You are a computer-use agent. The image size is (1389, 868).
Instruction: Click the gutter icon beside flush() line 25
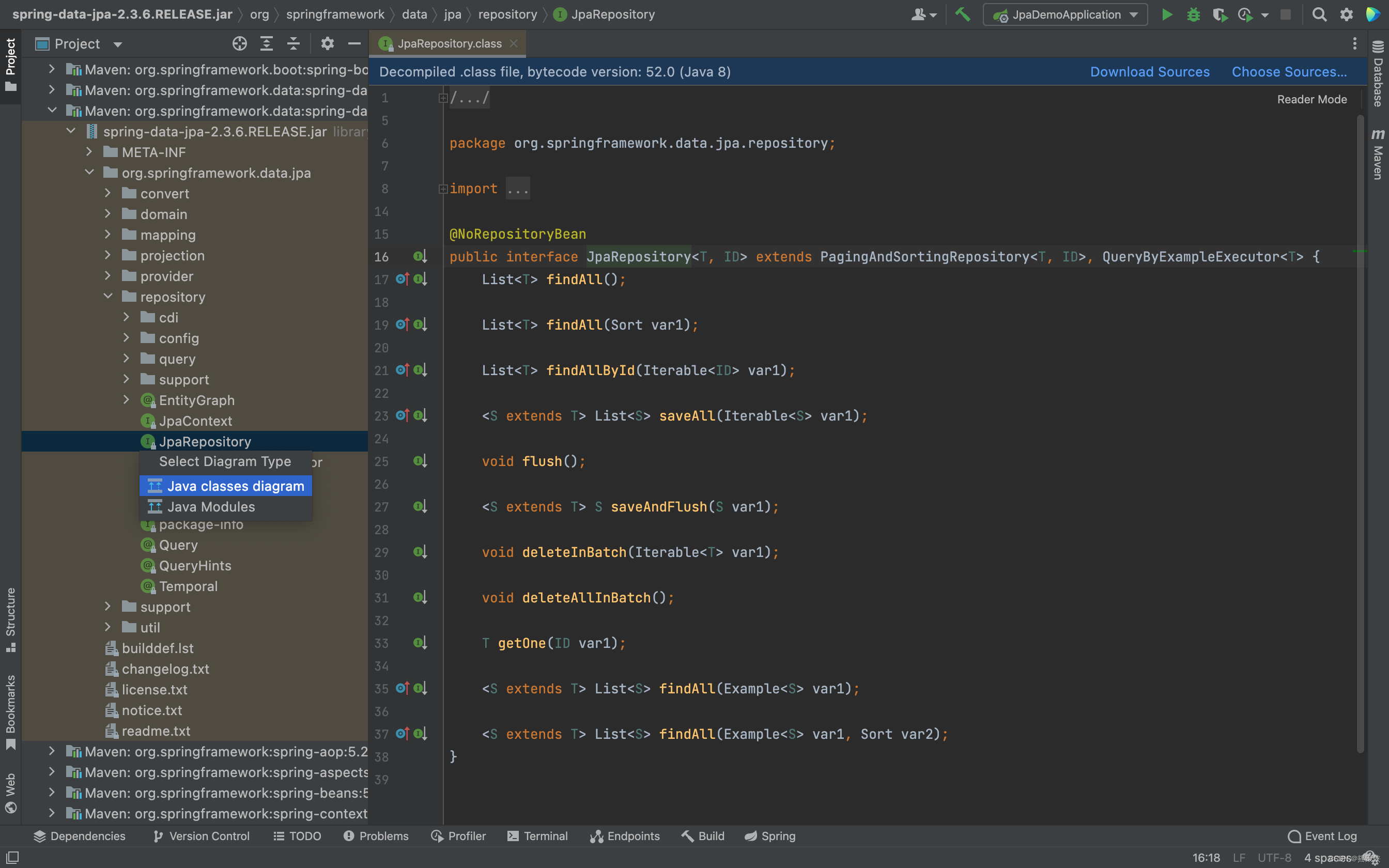(x=420, y=461)
